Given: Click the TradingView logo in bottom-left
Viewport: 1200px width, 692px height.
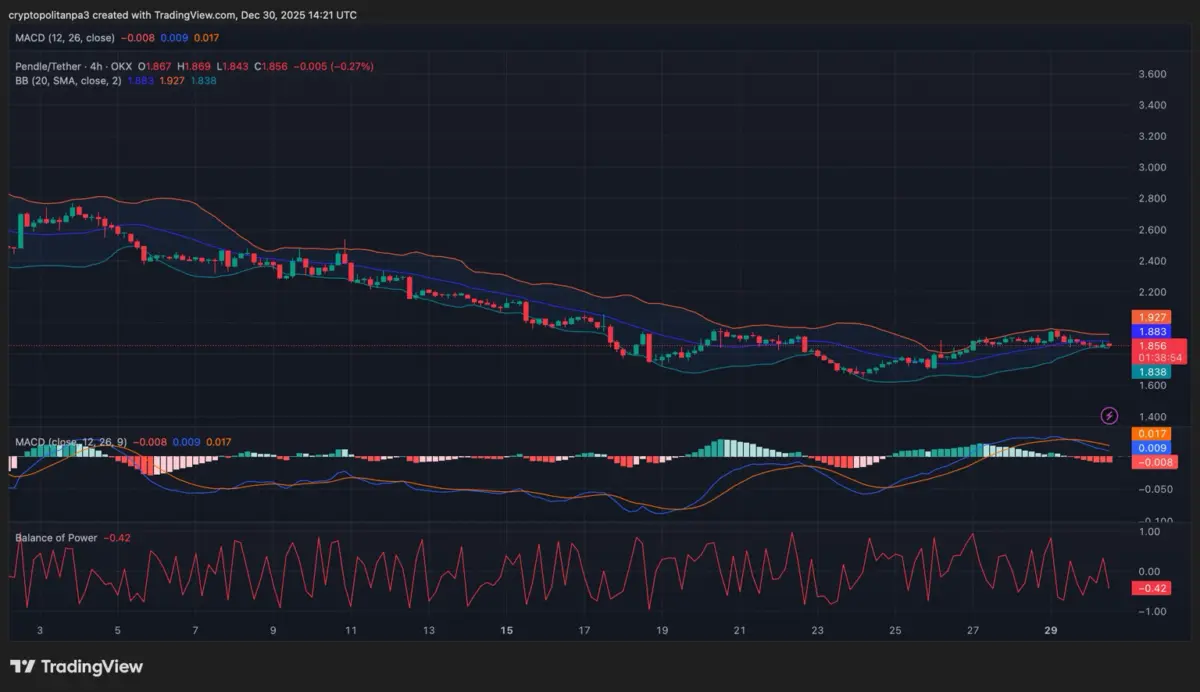Looking at the screenshot, I should [77, 667].
